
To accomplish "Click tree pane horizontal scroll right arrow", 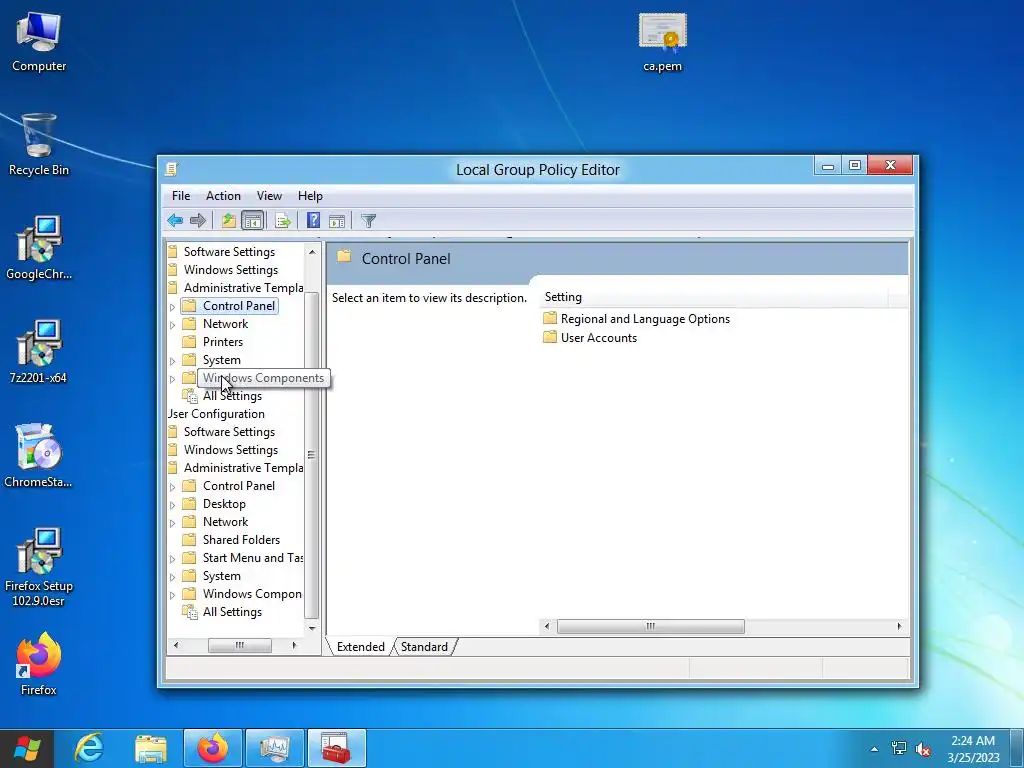I will pyautogui.click(x=295, y=645).
